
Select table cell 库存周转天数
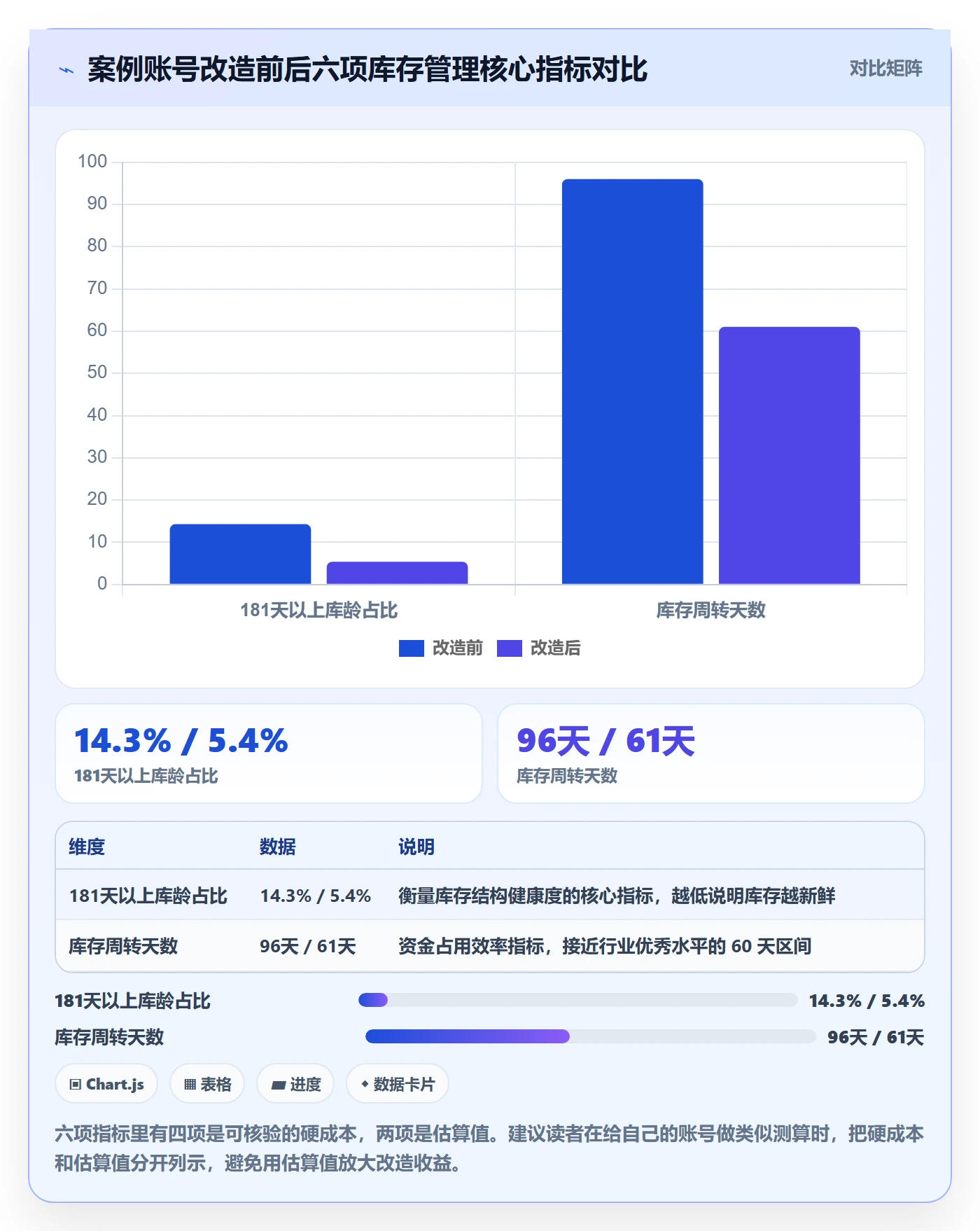(123, 946)
